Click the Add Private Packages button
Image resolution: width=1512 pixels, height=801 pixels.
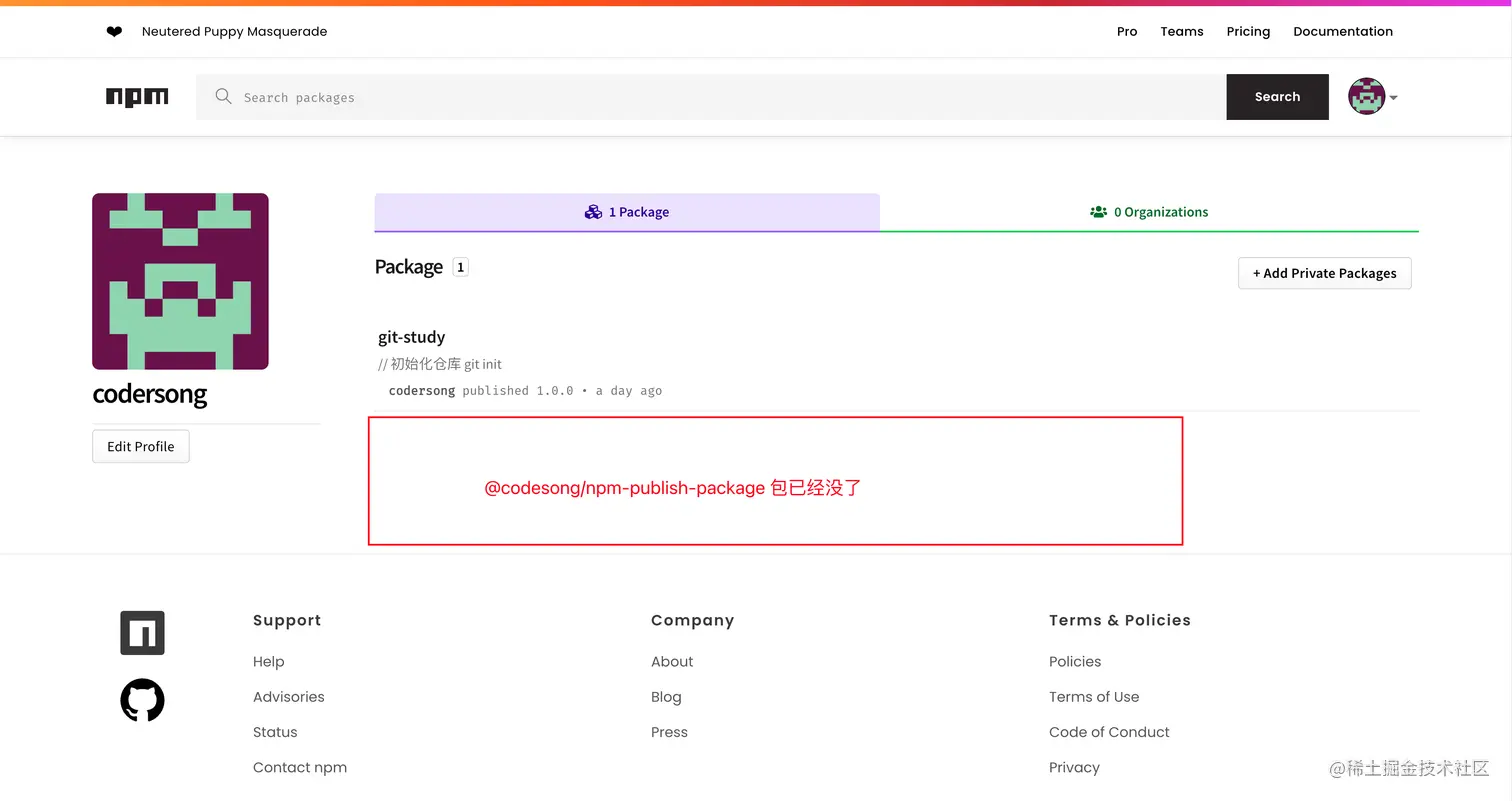[x=1324, y=273]
